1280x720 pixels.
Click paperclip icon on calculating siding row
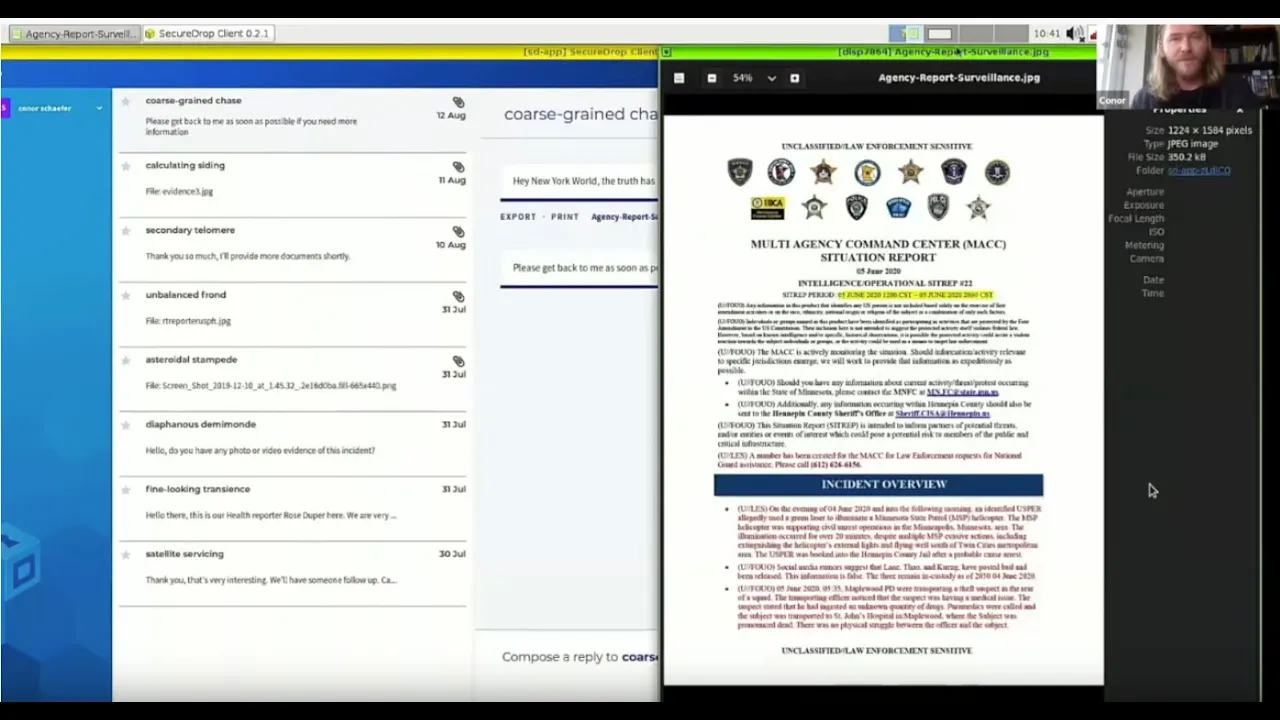tap(458, 167)
